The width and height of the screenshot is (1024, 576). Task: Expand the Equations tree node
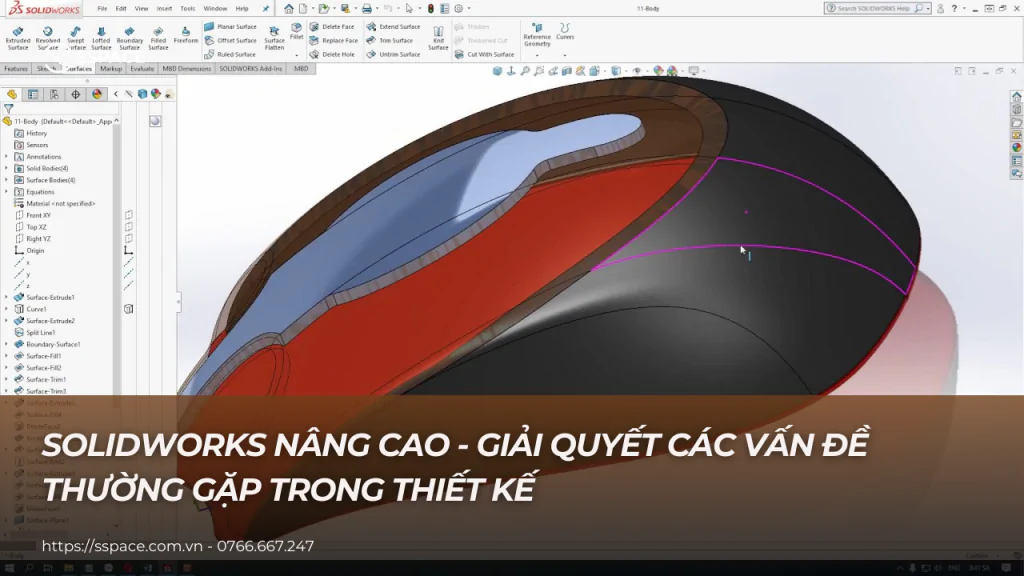pos(7,192)
